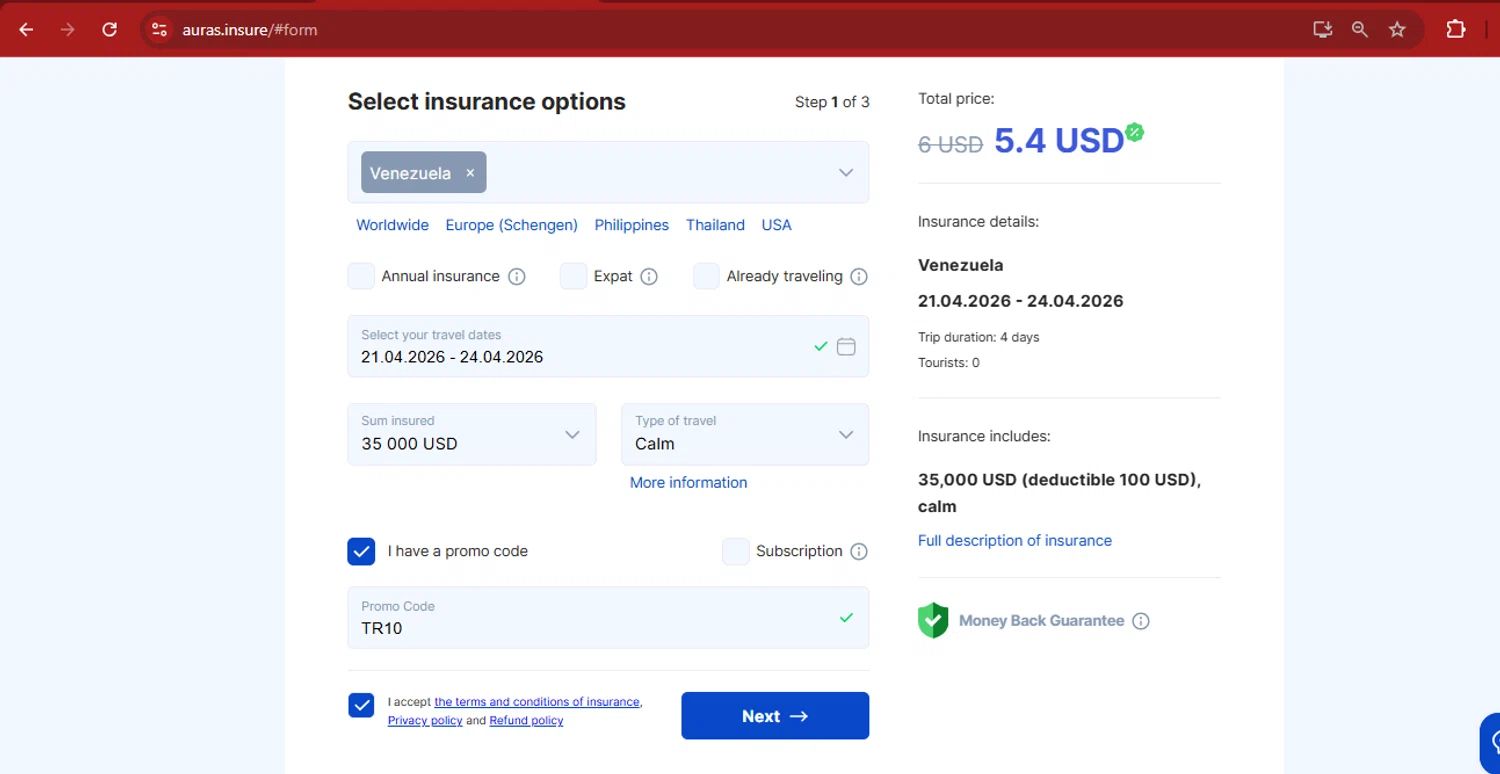Open the Privacy policy link
The height and width of the screenshot is (774, 1500).
[425, 720]
